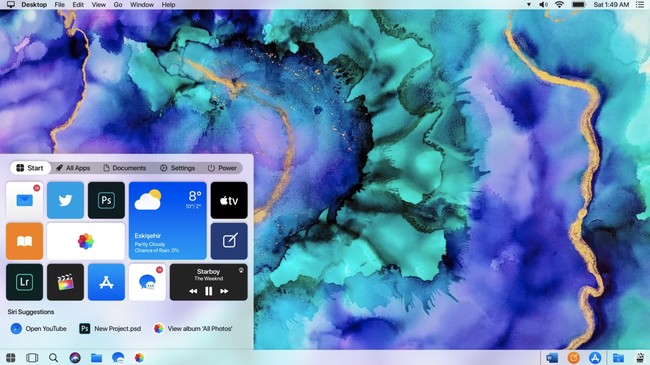The height and width of the screenshot is (365, 650).
Task: Launch the Lightroom (Lr) tile
Action: (x=24, y=282)
